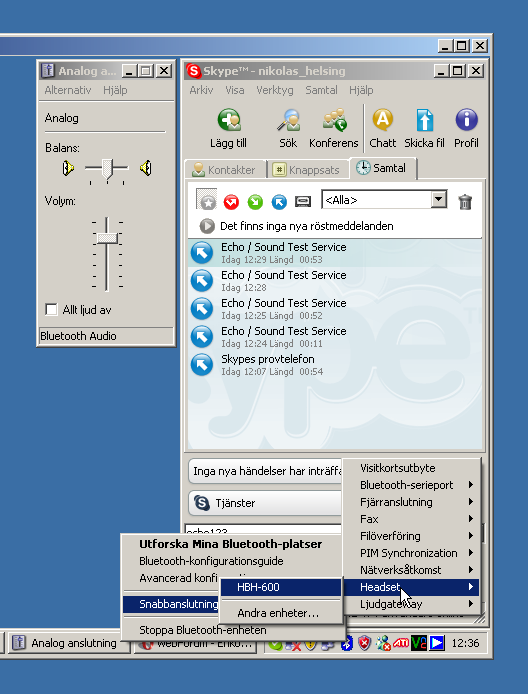The height and width of the screenshot is (694, 528).
Task: Select the Skypes provtelefon call entry
Action: point(335,365)
